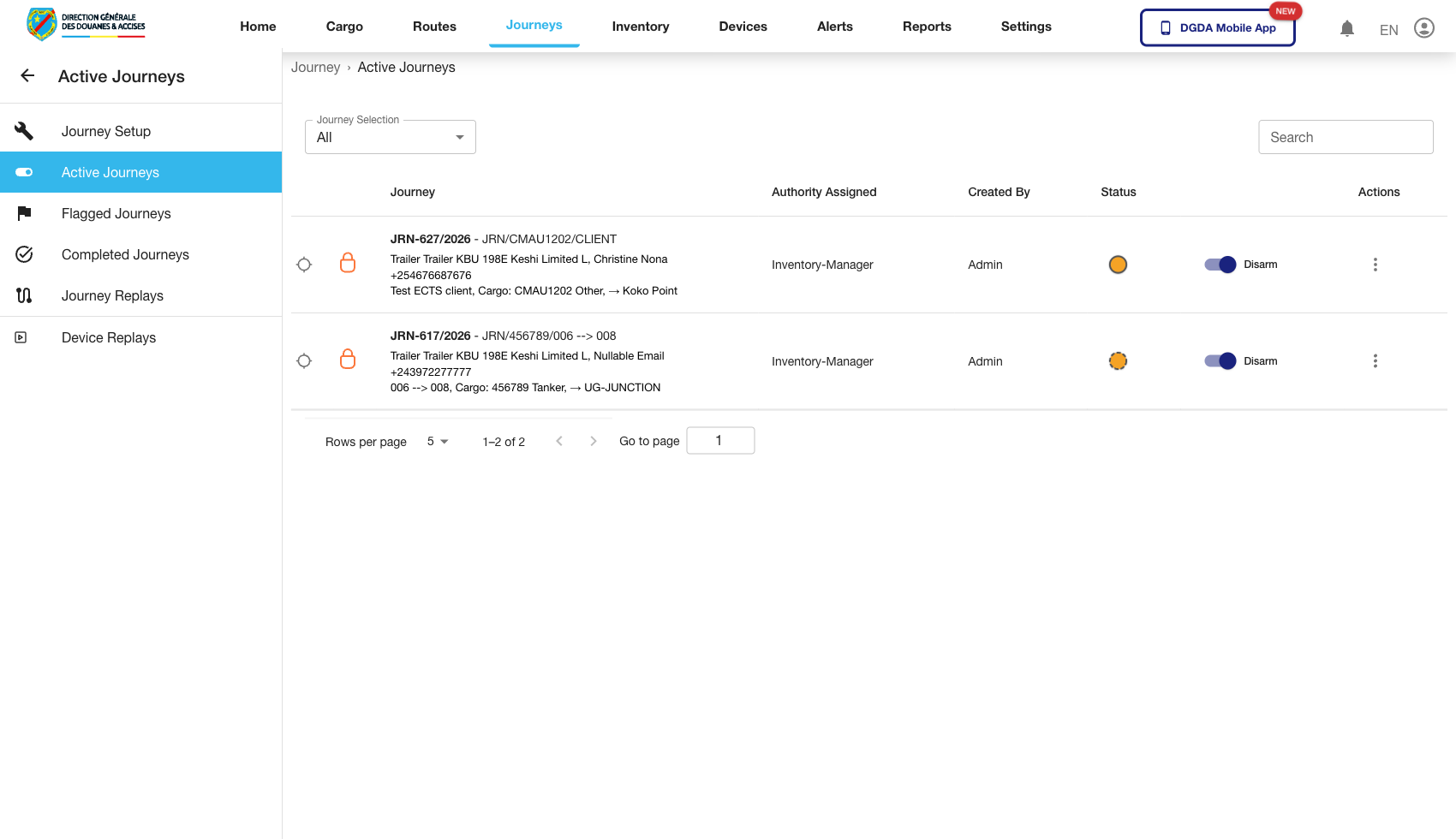Toggle the Disarm switch for JRN-627/2026
This screenshot has width=1456, height=839.
pyautogui.click(x=1220, y=265)
